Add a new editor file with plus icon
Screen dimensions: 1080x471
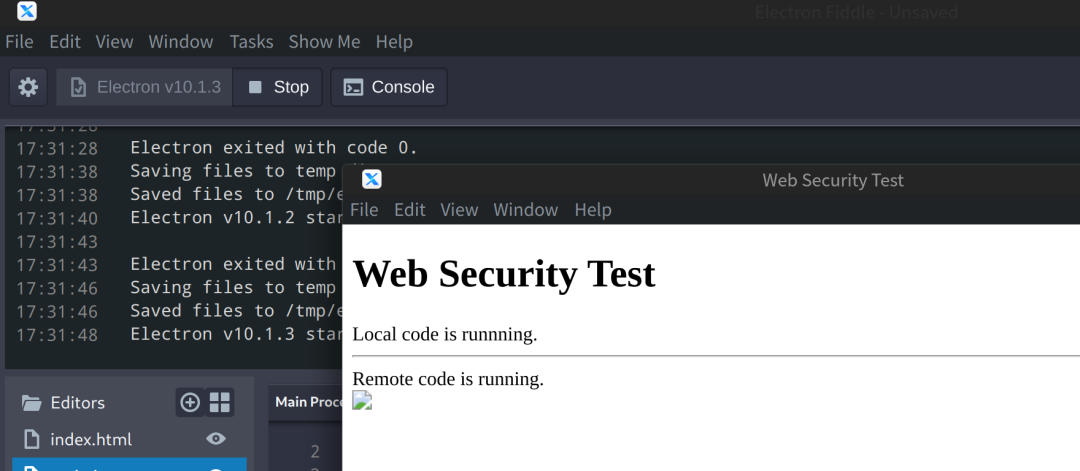tap(189, 403)
